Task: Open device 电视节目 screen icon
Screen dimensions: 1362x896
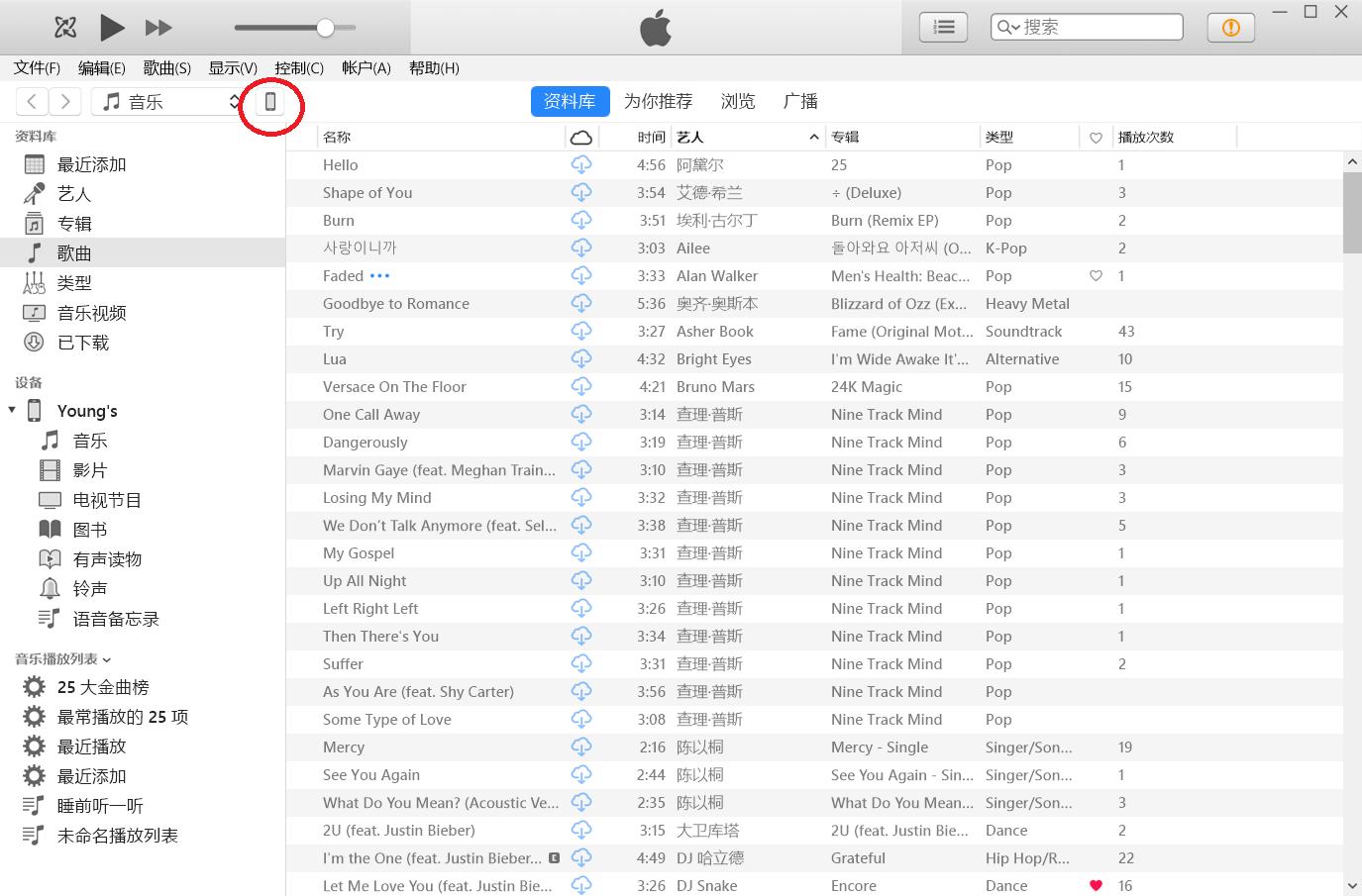Action: click(50, 500)
